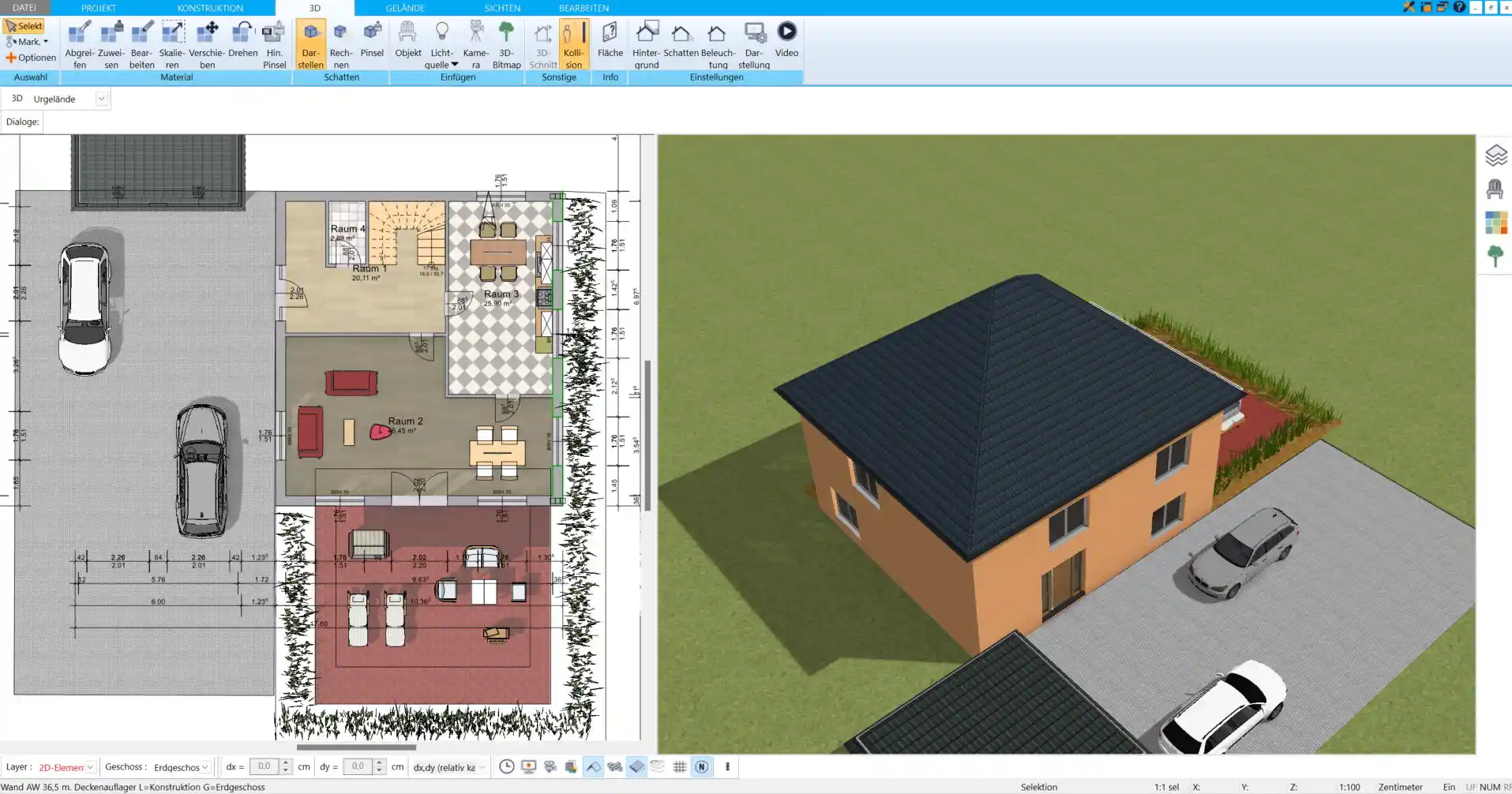Viewport: 1512px width, 794px height.
Task: Open the bottom toolbar overflow menu
Action: click(727, 766)
